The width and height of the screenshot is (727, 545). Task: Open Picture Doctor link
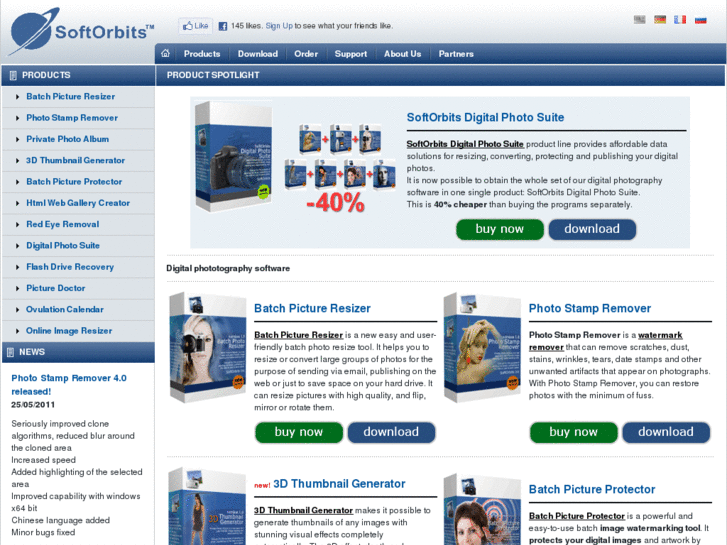click(56, 289)
